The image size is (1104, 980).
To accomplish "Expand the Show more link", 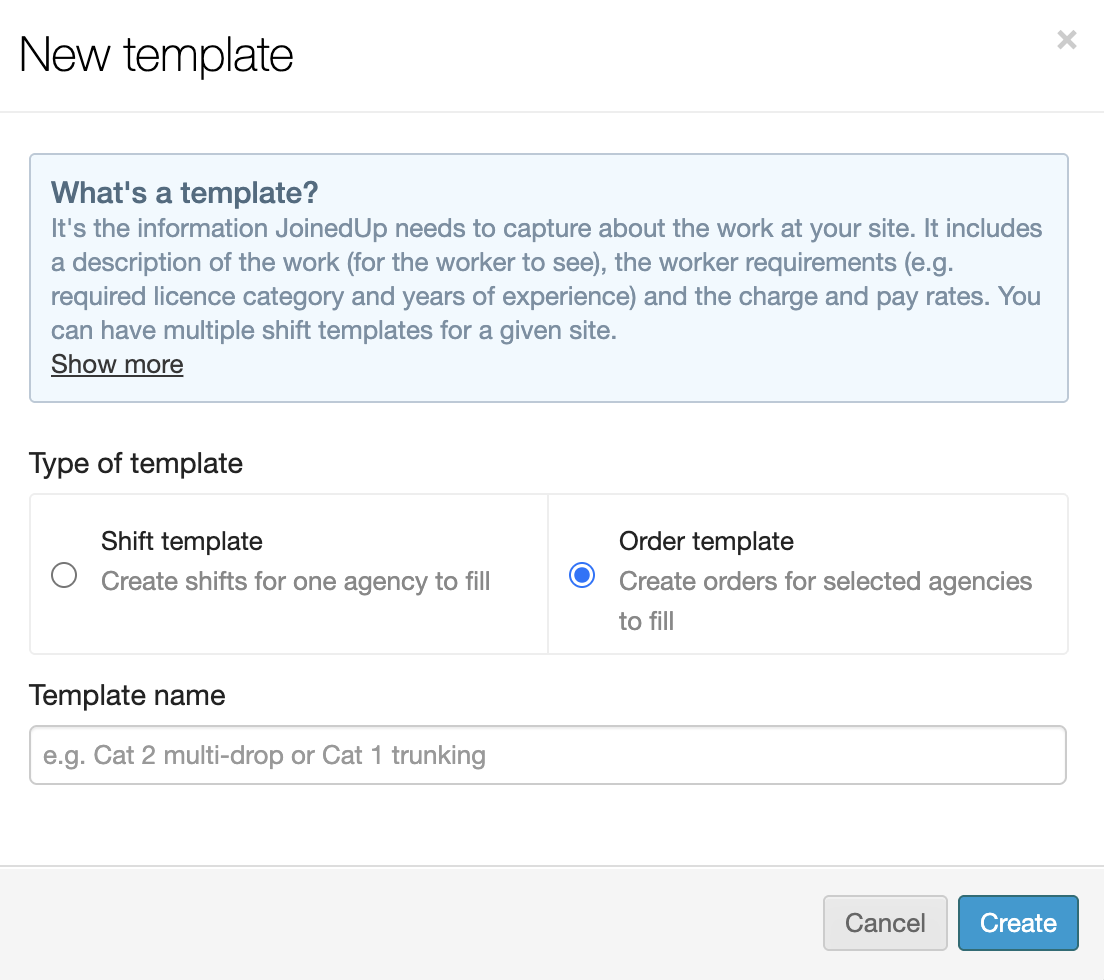I will click(x=117, y=364).
